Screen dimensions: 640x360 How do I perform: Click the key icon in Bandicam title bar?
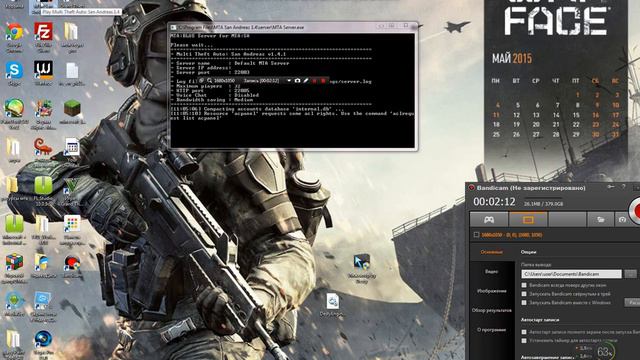tap(611, 187)
